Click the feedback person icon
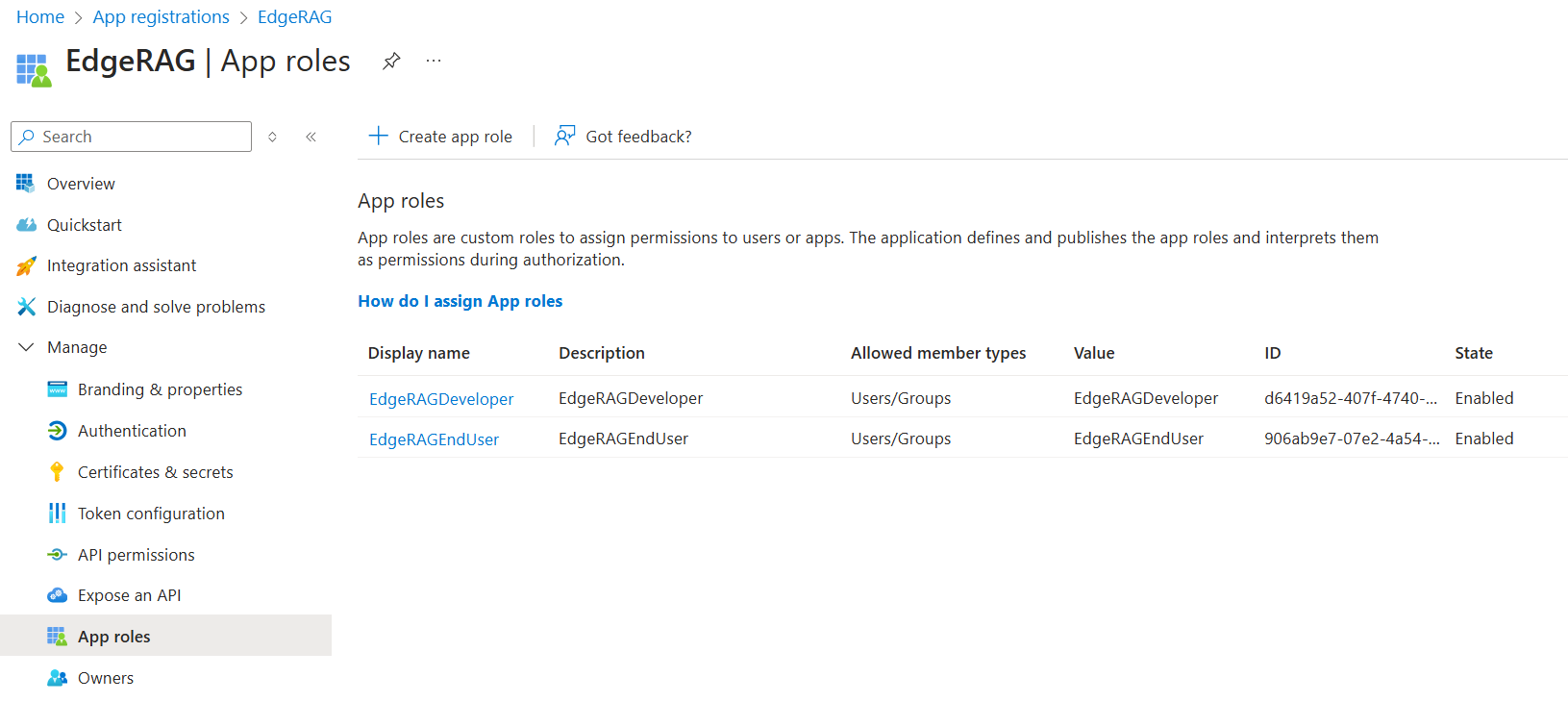This screenshot has width=1568, height=702. [564, 136]
